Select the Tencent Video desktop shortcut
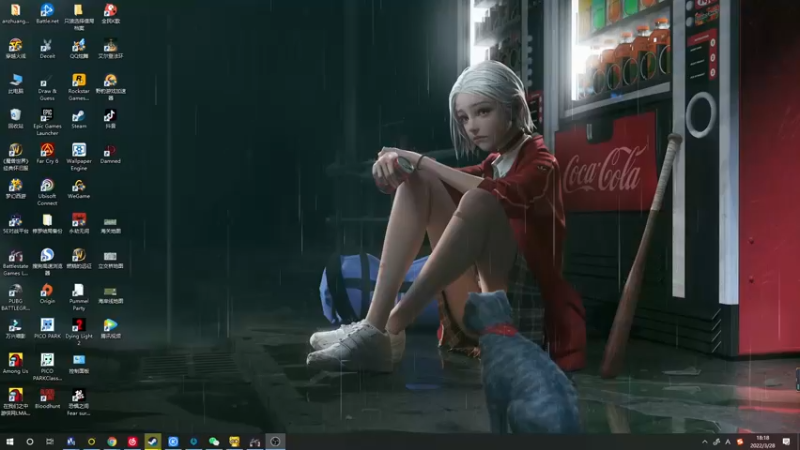The height and width of the screenshot is (450, 800). [110, 329]
